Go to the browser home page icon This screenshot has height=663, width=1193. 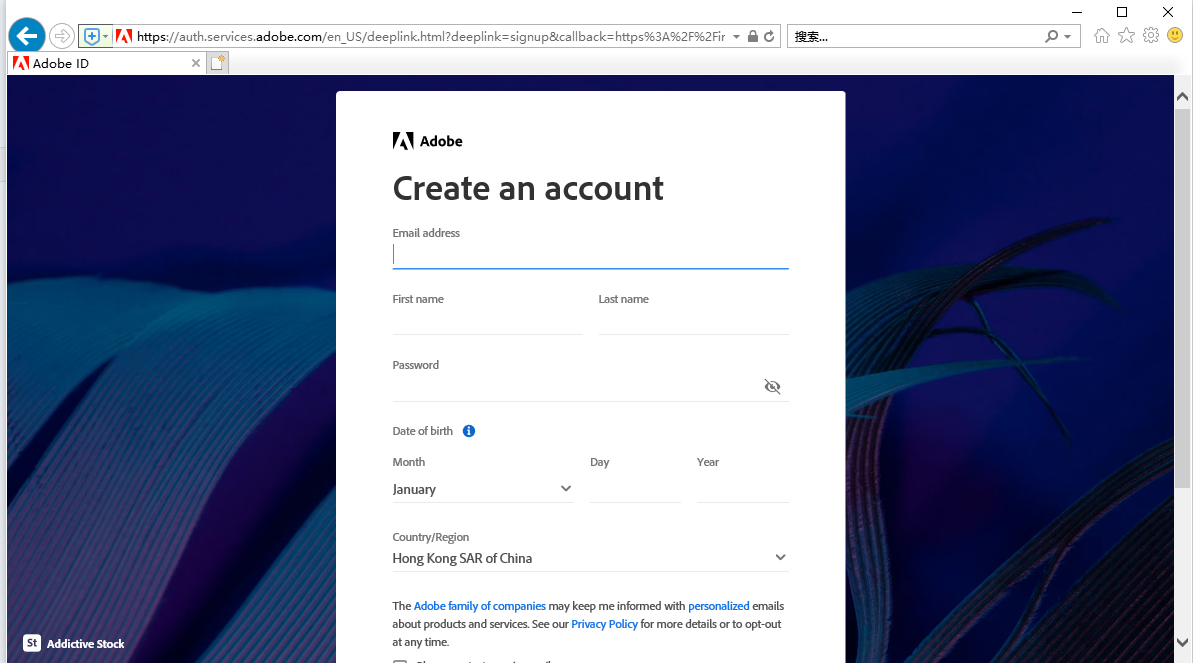point(1102,36)
